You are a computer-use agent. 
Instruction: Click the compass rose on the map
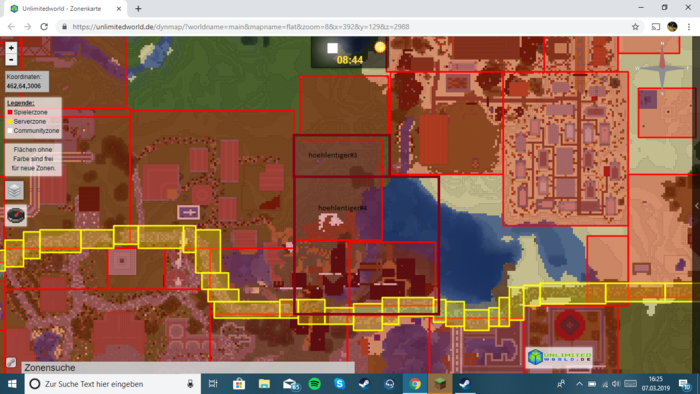coord(662,69)
